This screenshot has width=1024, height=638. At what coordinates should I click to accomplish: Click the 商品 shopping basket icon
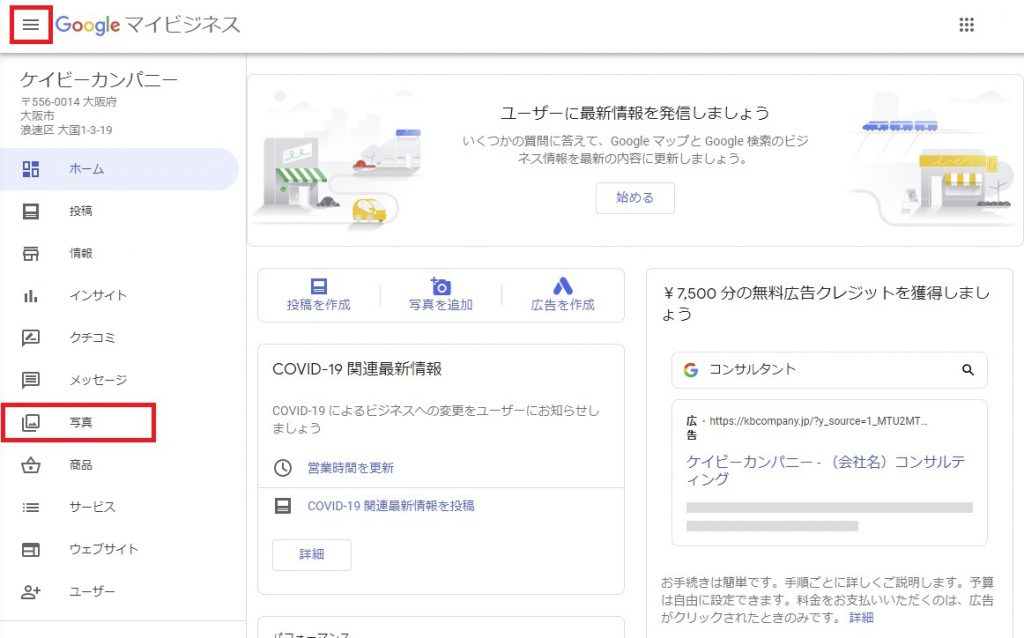(x=31, y=465)
